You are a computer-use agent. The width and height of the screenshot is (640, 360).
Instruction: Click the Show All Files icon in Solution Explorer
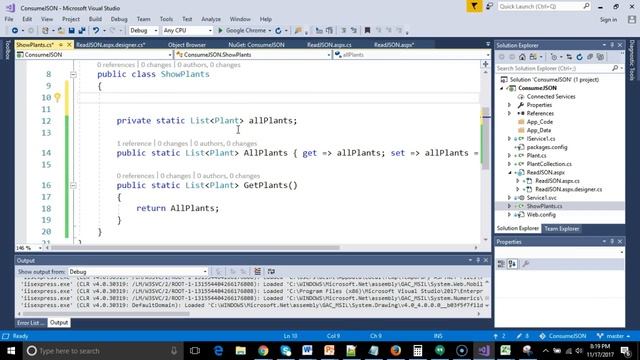pos(600,57)
